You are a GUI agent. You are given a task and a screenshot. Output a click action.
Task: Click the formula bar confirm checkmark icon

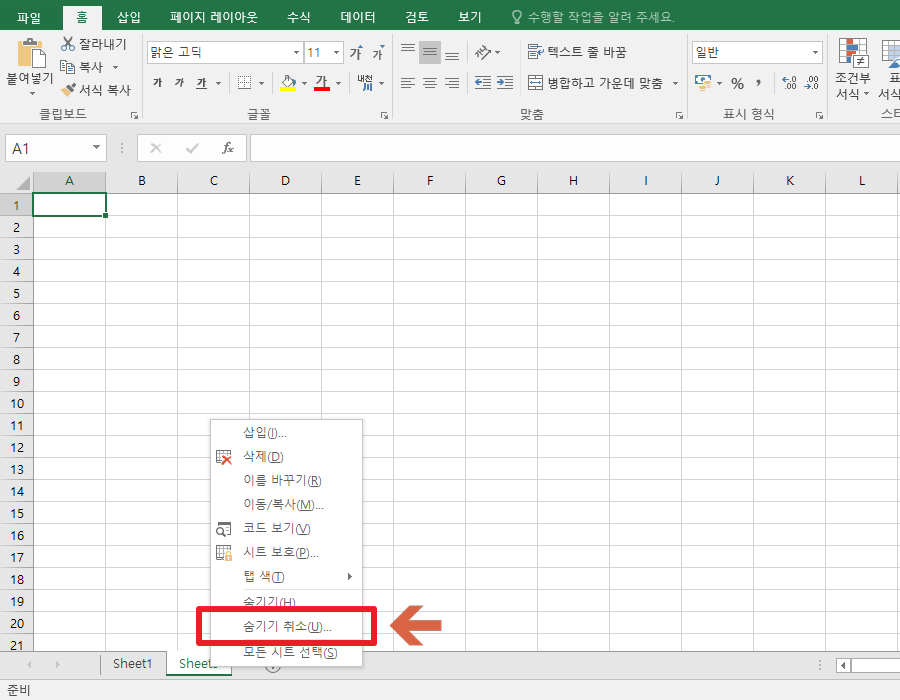[x=192, y=149]
